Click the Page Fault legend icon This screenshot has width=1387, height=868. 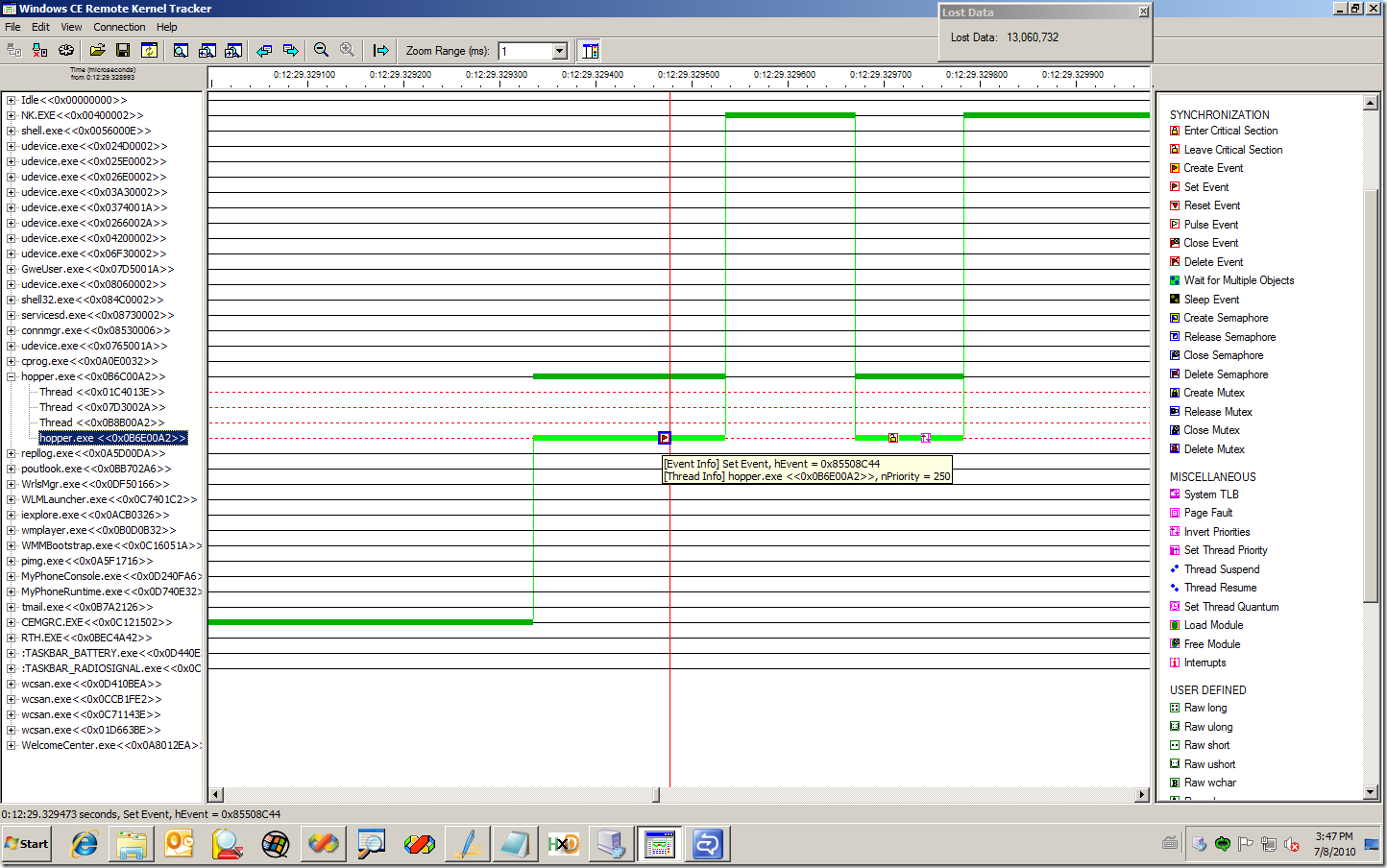(x=1175, y=513)
